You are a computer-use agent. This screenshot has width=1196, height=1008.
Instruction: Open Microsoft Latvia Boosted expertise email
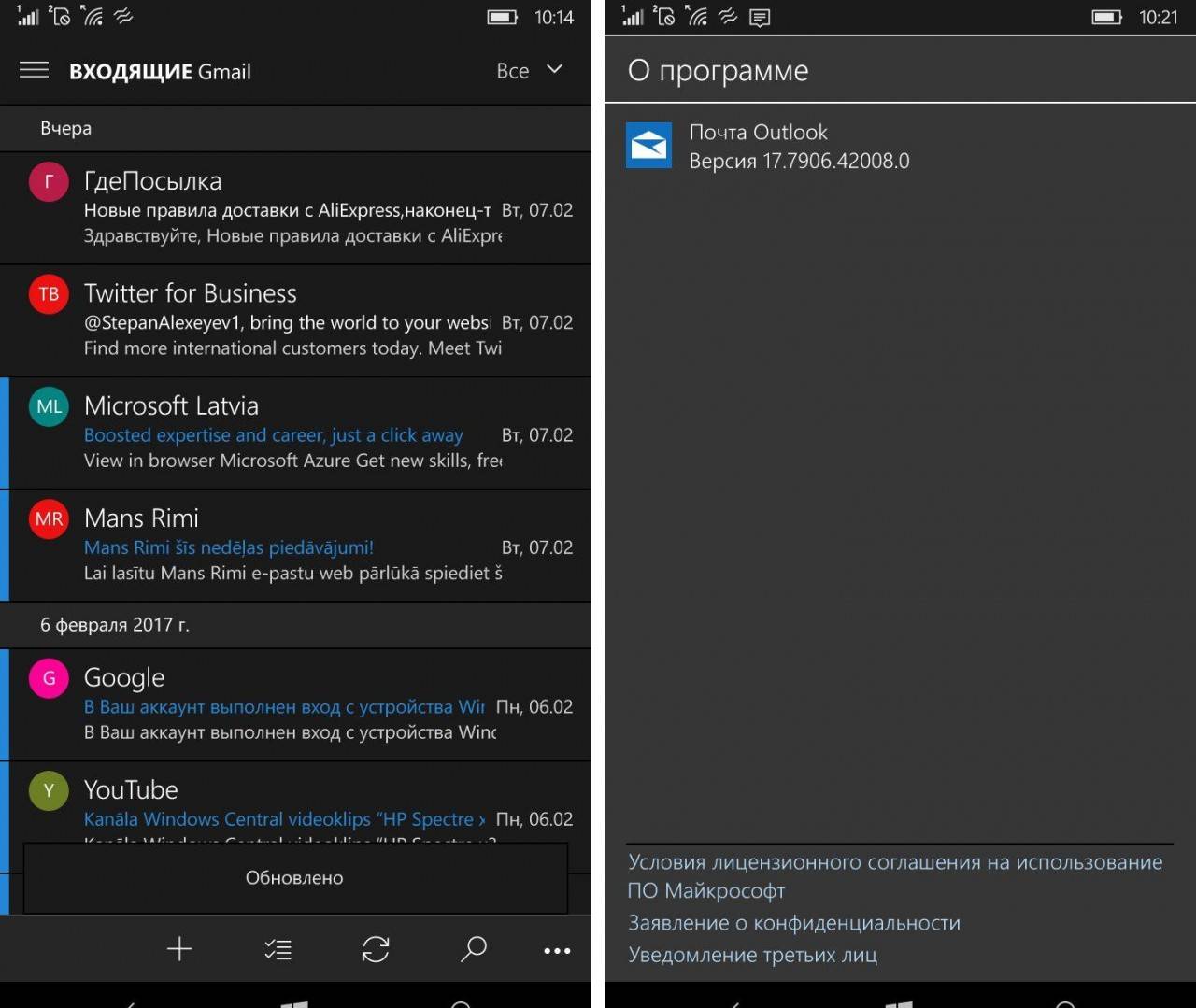point(295,433)
